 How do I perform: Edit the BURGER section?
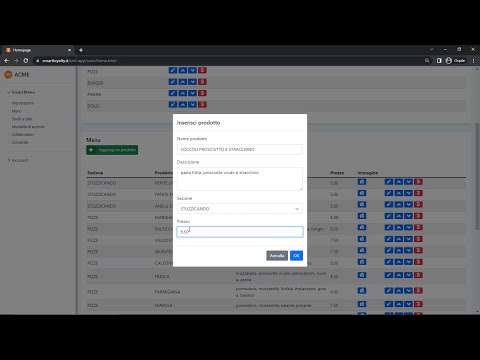tap(173, 82)
